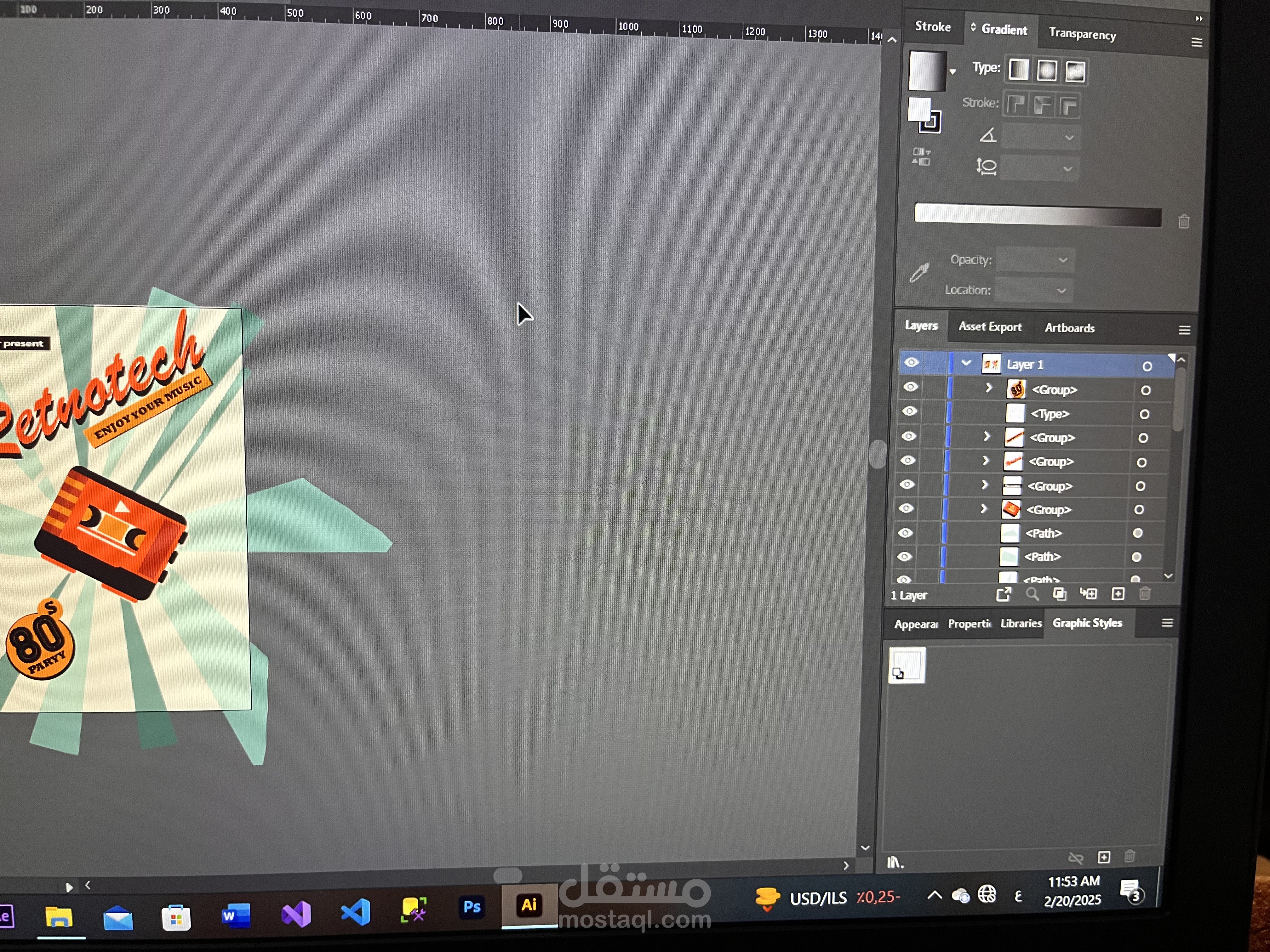This screenshot has width=1270, height=952.
Task: Click Locate Object magnifier in Layers panel
Action: click(x=1032, y=594)
